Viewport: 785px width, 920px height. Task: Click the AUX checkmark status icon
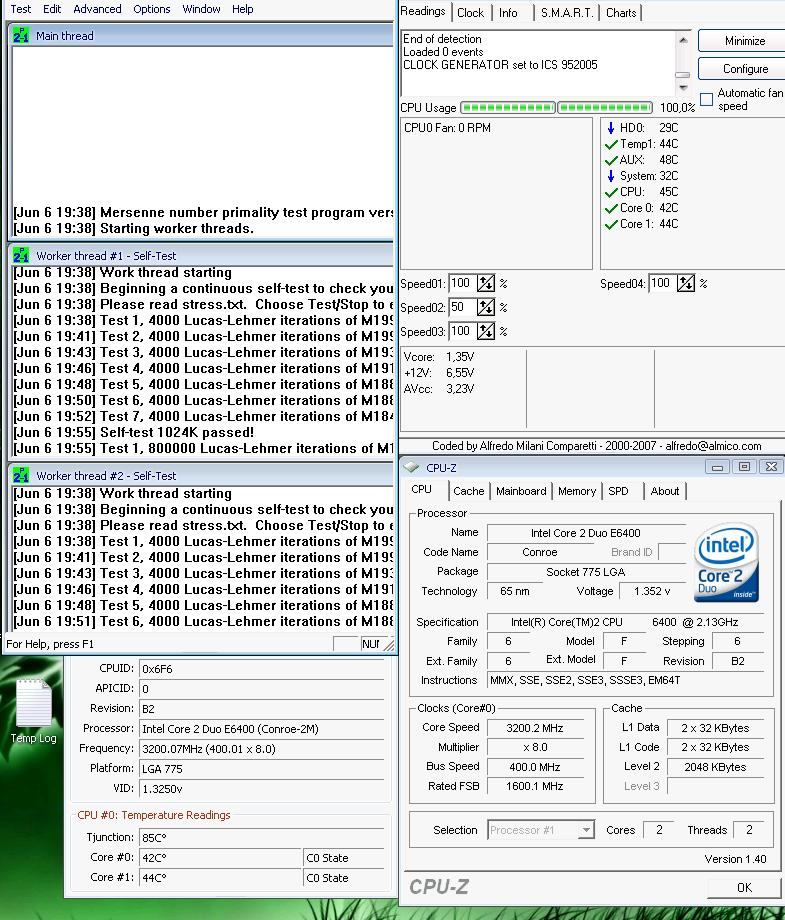point(611,160)
